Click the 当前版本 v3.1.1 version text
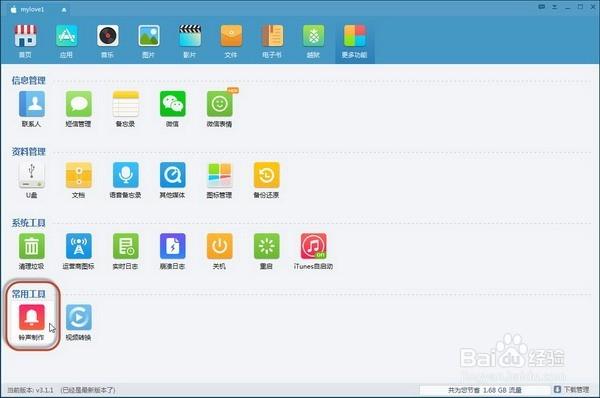The width and height of the screenshot is (600, 398). 30,390
